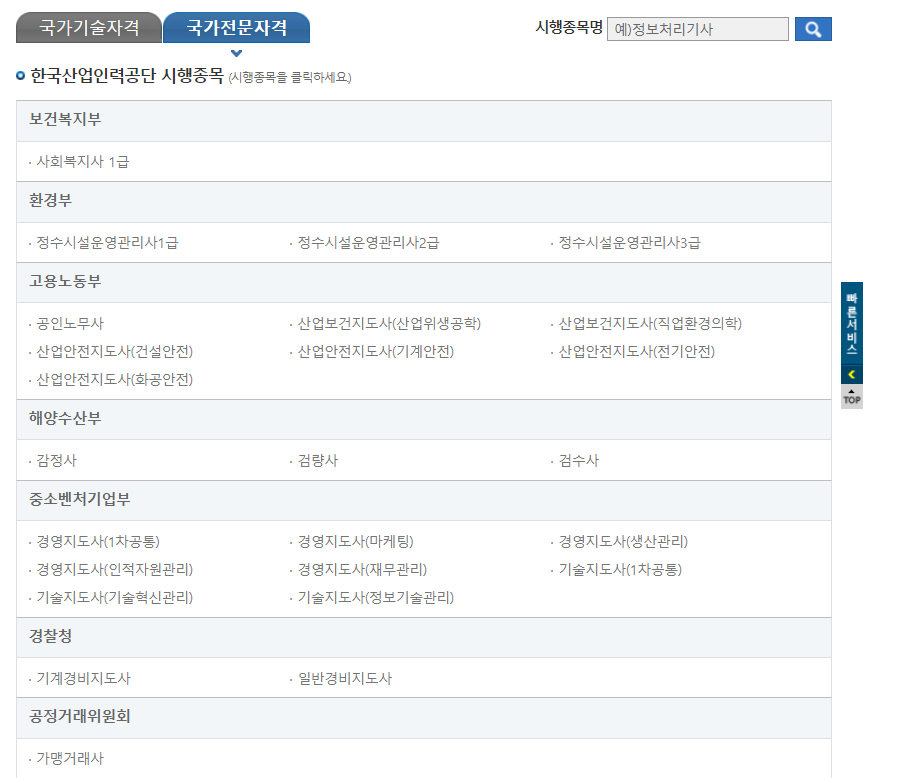Select 공인노무사 item
The width and height of the screenshot is (902, 778).
(70, 323)
